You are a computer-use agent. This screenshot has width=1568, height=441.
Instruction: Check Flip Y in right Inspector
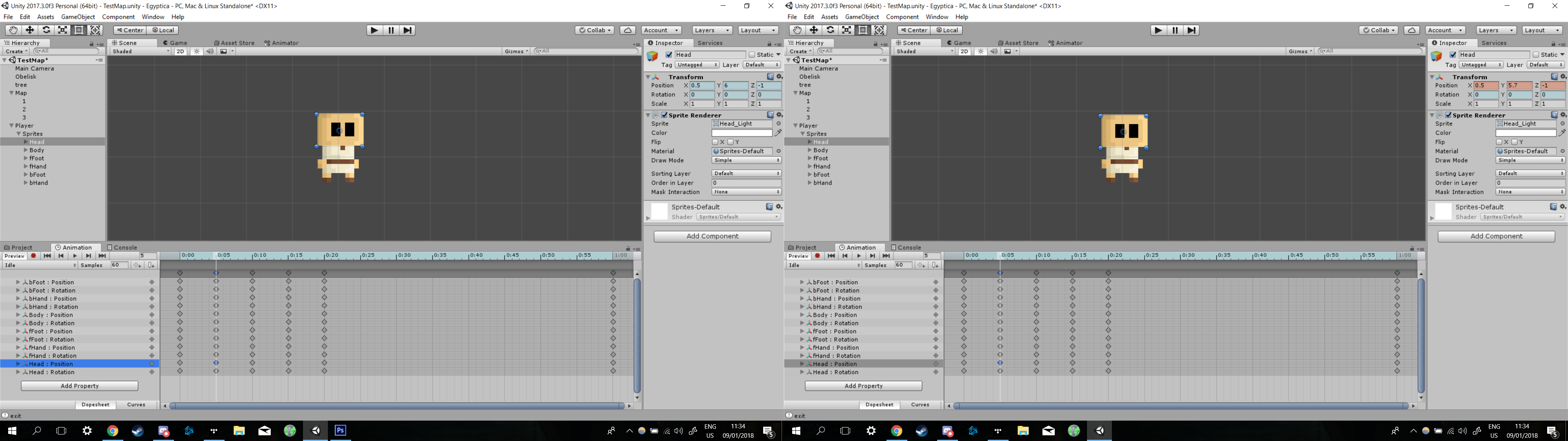coord(1514,142)
